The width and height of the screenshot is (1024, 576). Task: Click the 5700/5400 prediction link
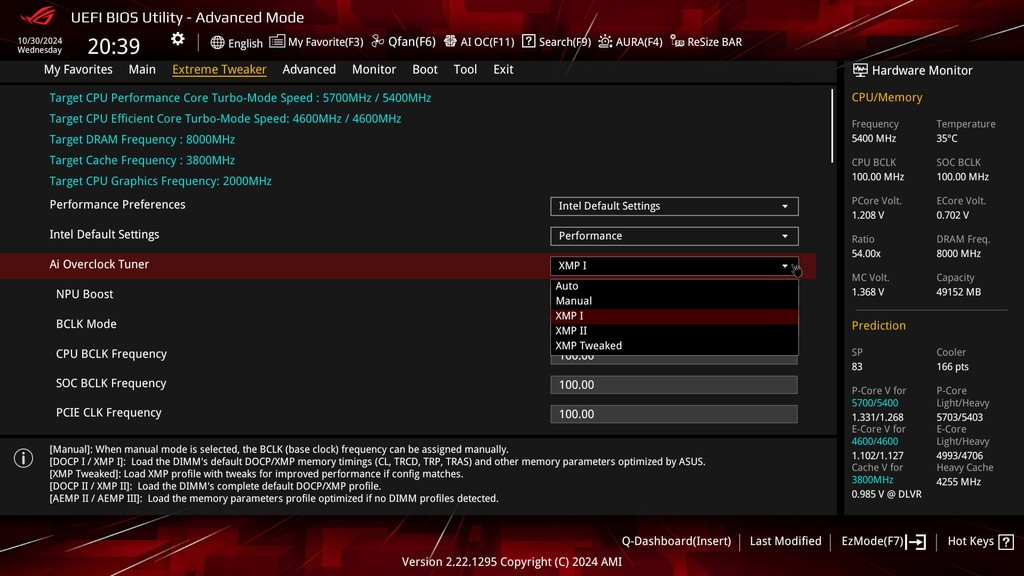(x=874, y=403)
